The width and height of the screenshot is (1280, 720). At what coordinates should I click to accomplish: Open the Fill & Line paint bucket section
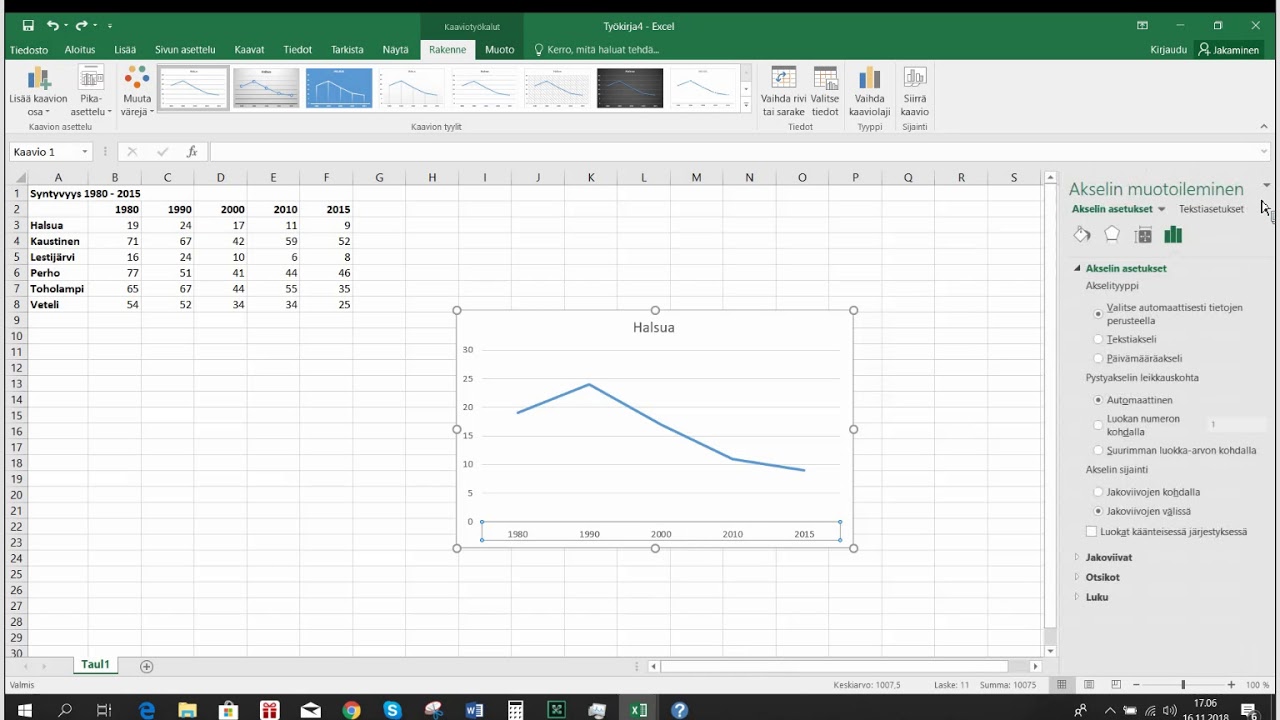point(1082,235)
